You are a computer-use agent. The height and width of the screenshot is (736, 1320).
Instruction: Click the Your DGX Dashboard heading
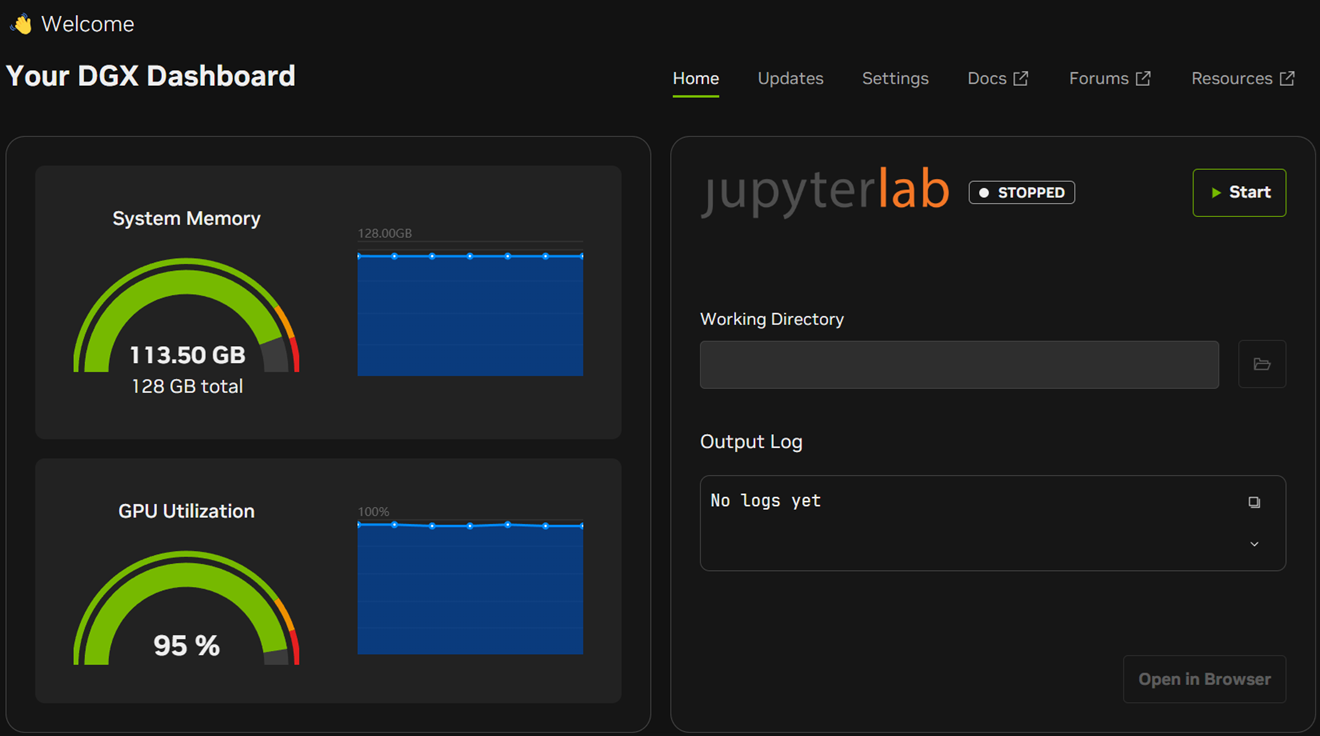click(151, 76)
